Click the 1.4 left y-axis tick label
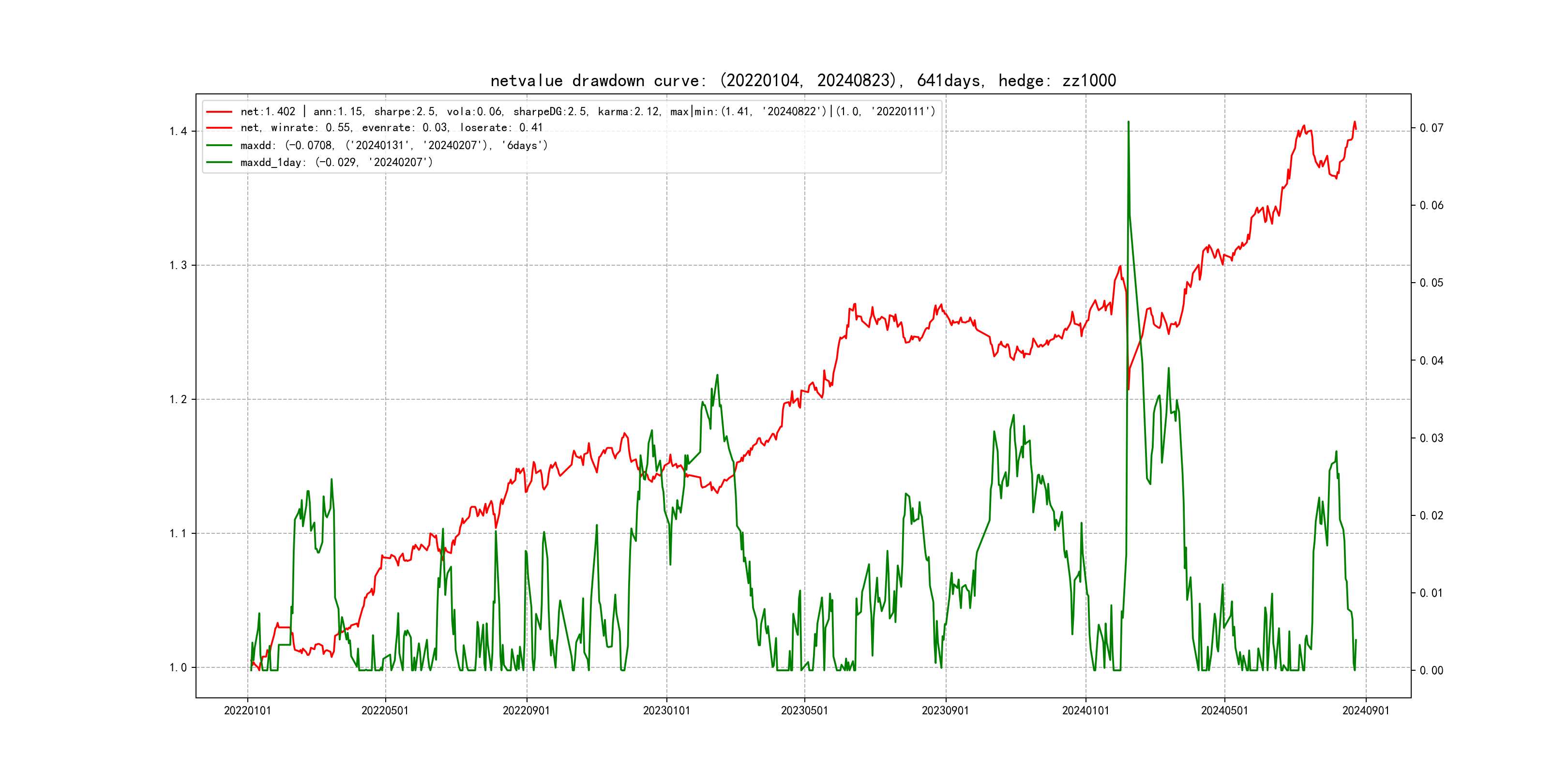The image size is (1568, 784). pos(178,132)
